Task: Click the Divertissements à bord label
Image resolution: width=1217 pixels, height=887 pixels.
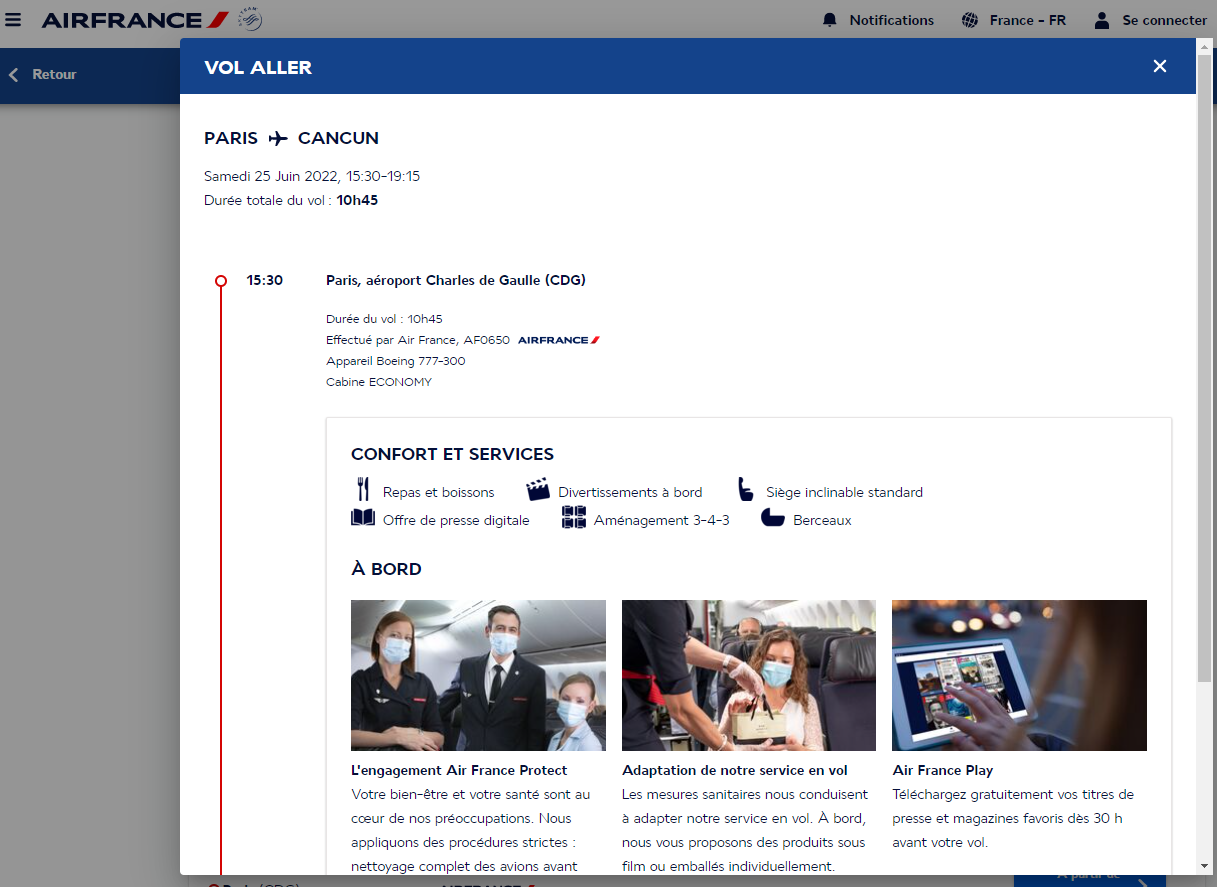Action: pos(630,493)
